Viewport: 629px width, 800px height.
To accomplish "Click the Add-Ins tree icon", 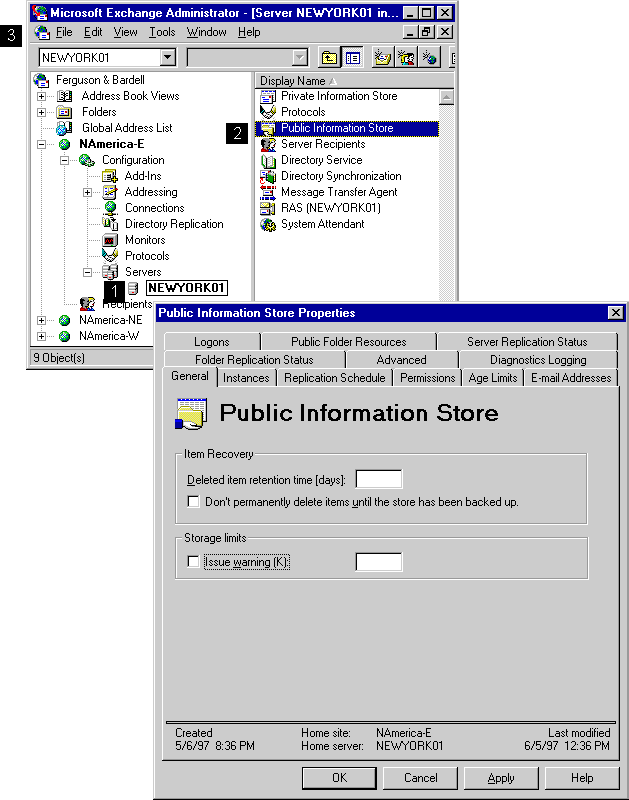I will pos(110,176).
